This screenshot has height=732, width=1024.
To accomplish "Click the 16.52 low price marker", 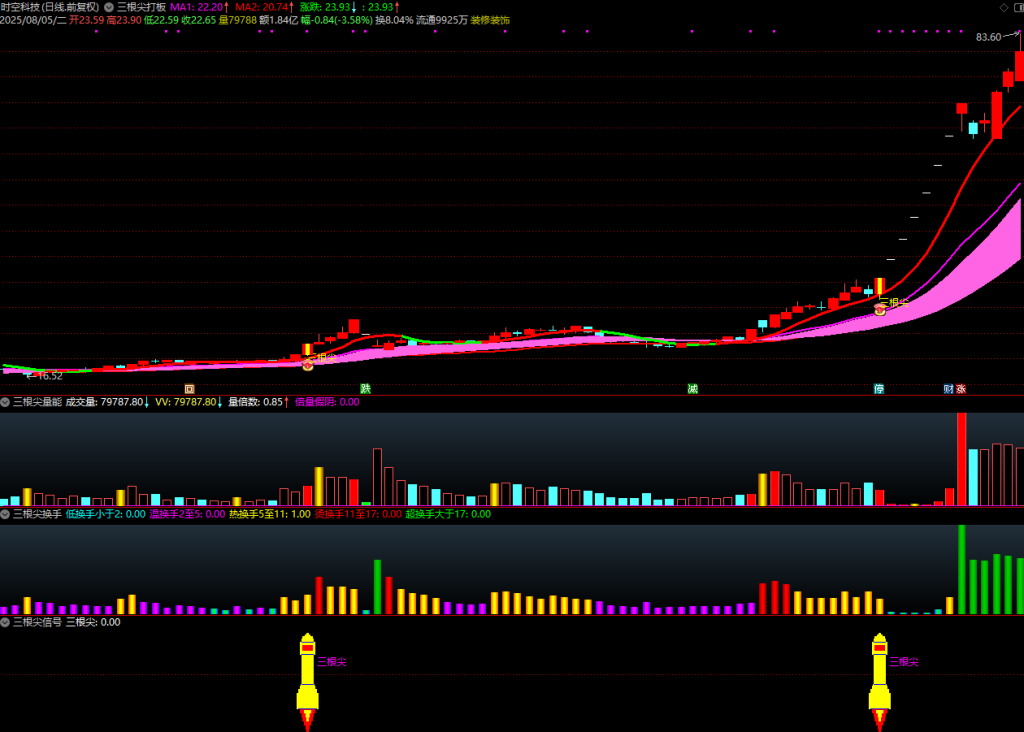I will [x=47, y=376].
